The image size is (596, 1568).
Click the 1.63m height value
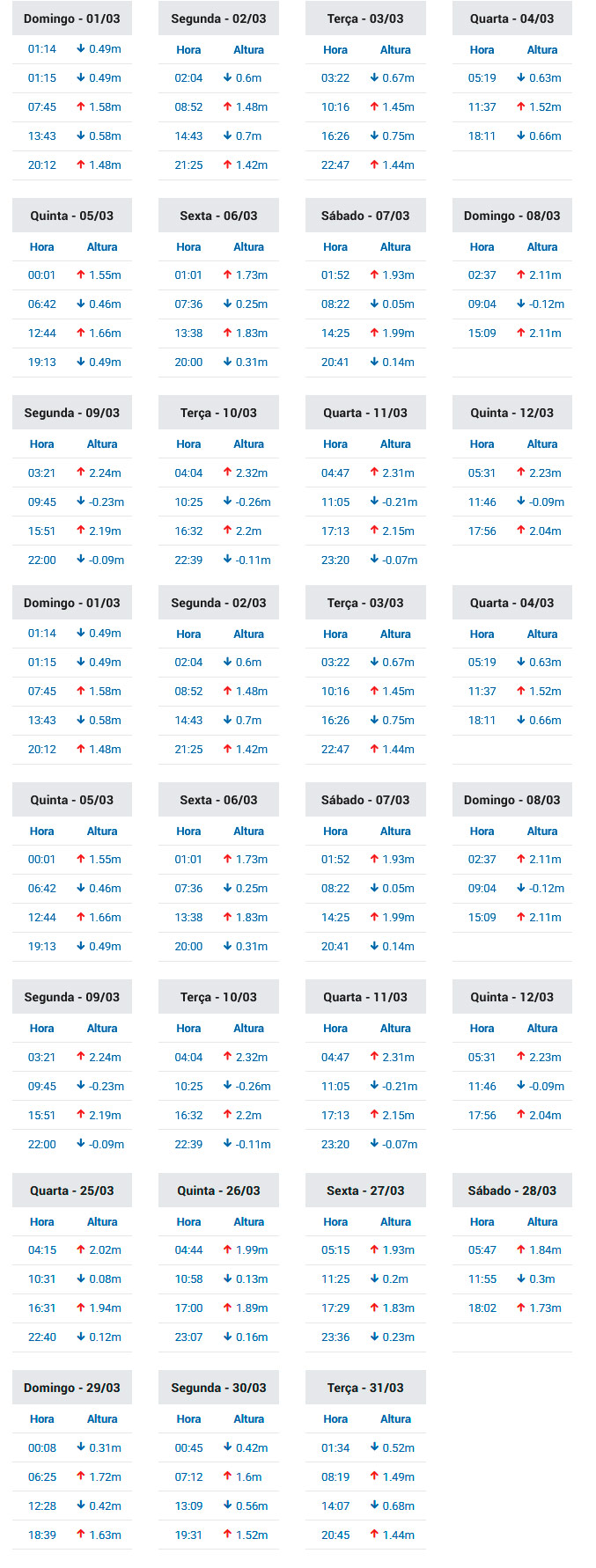tap(106, 1535)
